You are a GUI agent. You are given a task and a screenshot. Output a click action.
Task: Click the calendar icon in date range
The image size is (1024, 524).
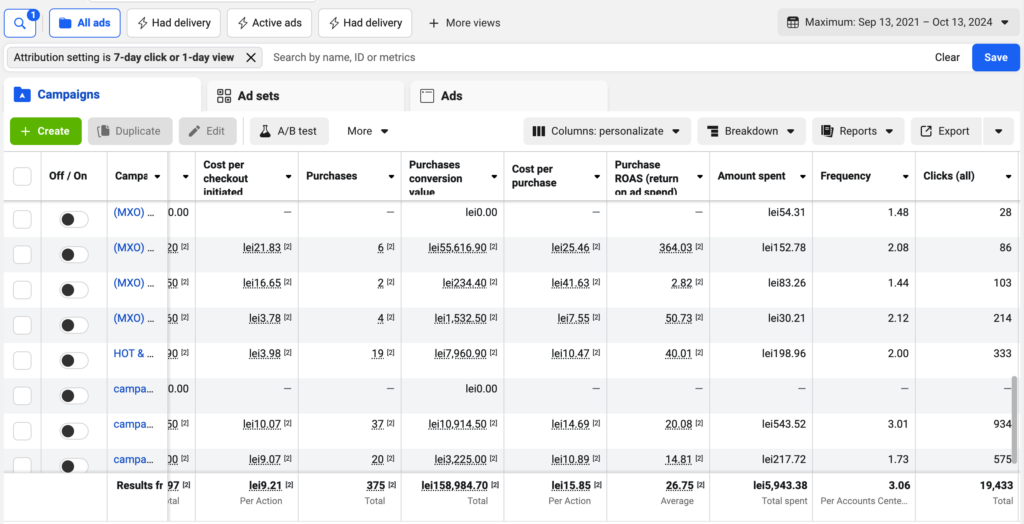tap(792, 23)
